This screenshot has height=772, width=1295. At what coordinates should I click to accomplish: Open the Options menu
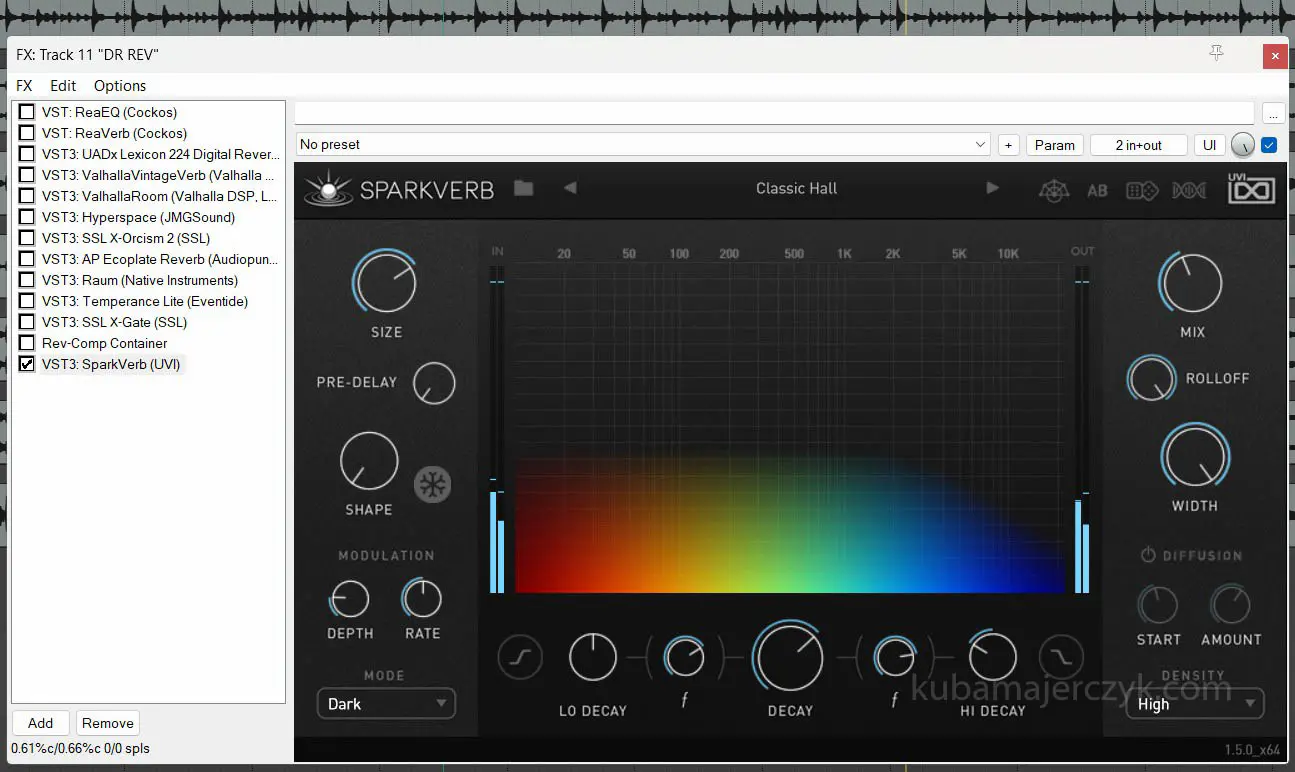coord(120,86)
